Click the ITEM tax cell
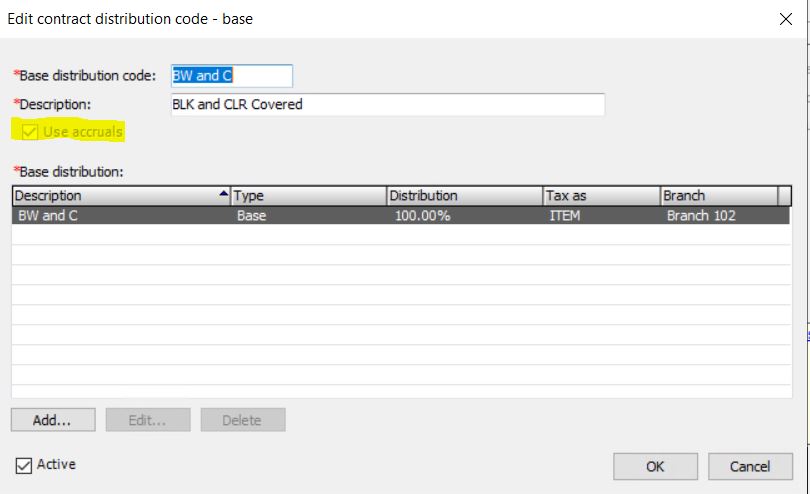 pos(564,215)
